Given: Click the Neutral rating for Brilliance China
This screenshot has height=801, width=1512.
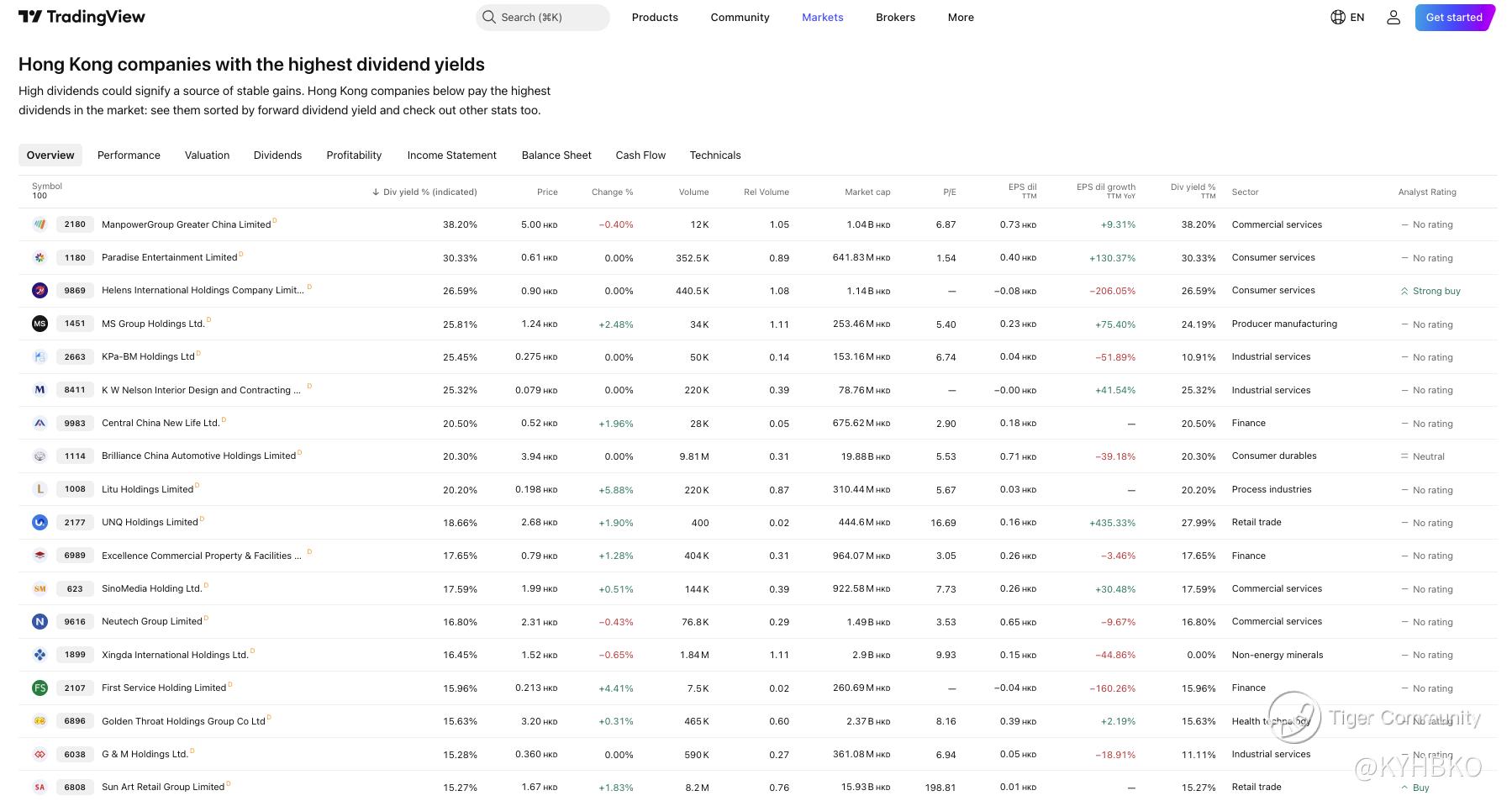Looking at the screenshot, I should tap(1422, 456).
